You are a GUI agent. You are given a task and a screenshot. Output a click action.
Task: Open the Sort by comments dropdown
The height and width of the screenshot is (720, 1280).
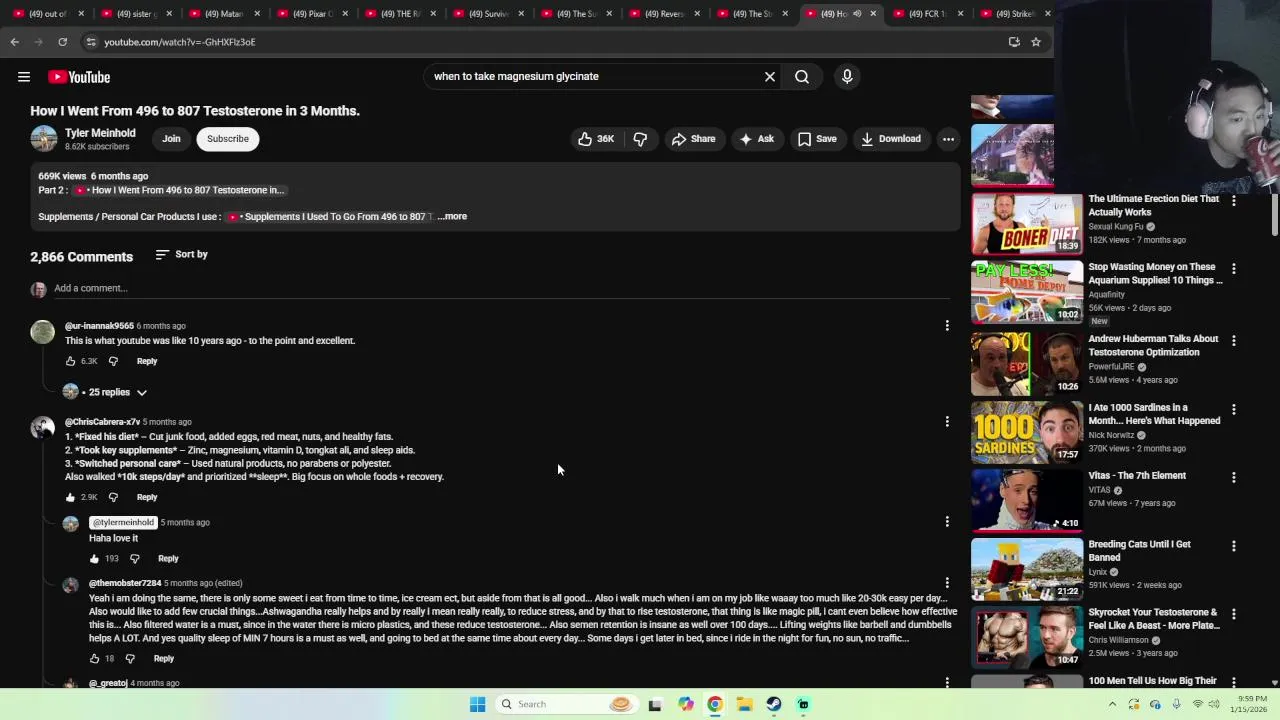[x=182, y=254]
